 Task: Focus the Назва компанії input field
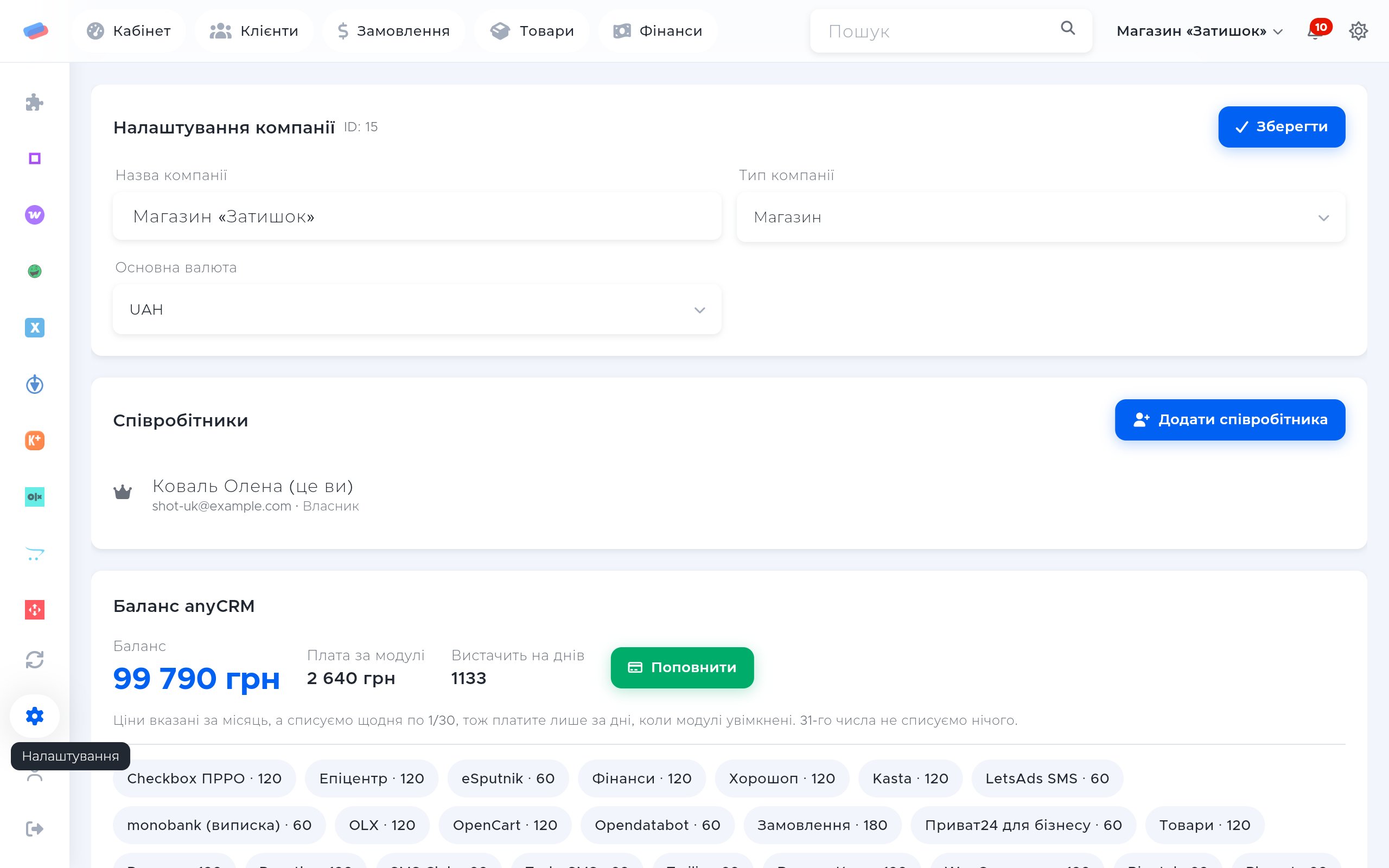(x=417, y=216)
